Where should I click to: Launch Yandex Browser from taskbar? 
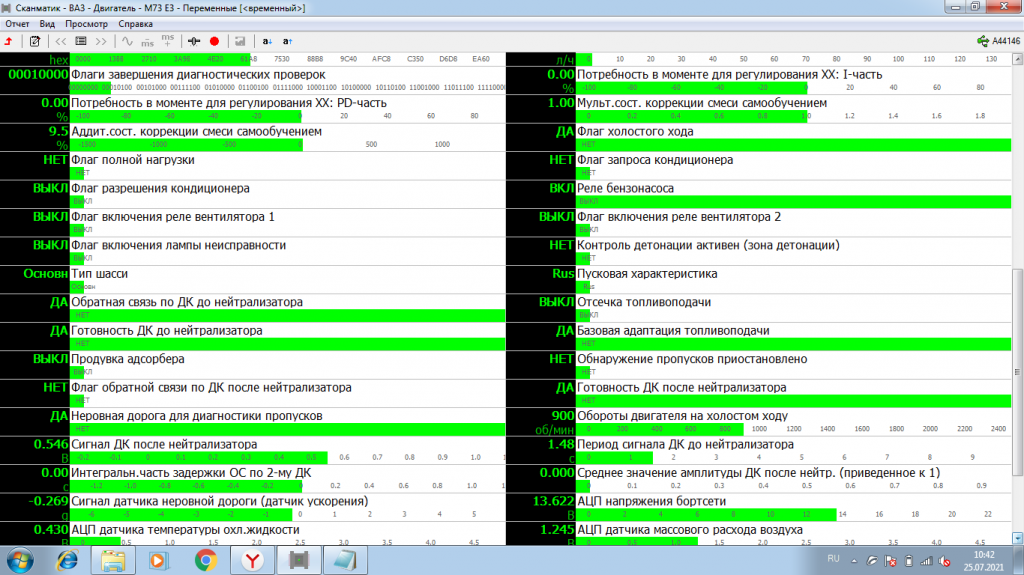point(252,561)
